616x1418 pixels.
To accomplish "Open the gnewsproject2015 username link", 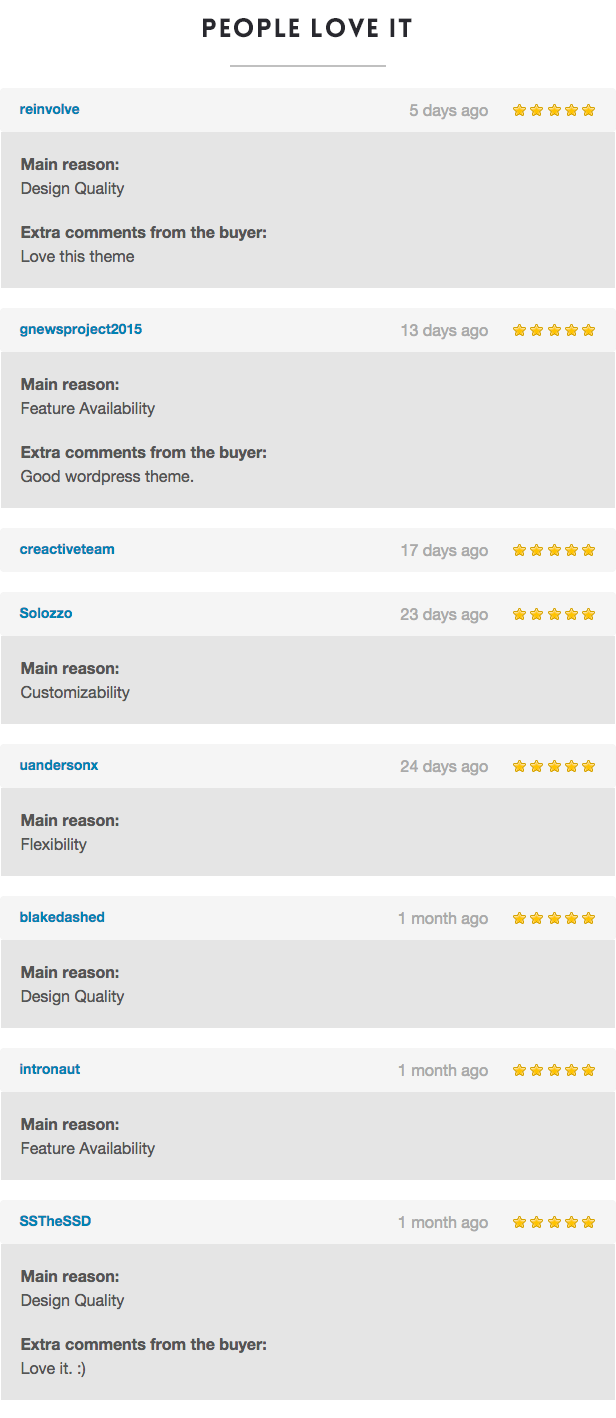I will click(81, 329).
